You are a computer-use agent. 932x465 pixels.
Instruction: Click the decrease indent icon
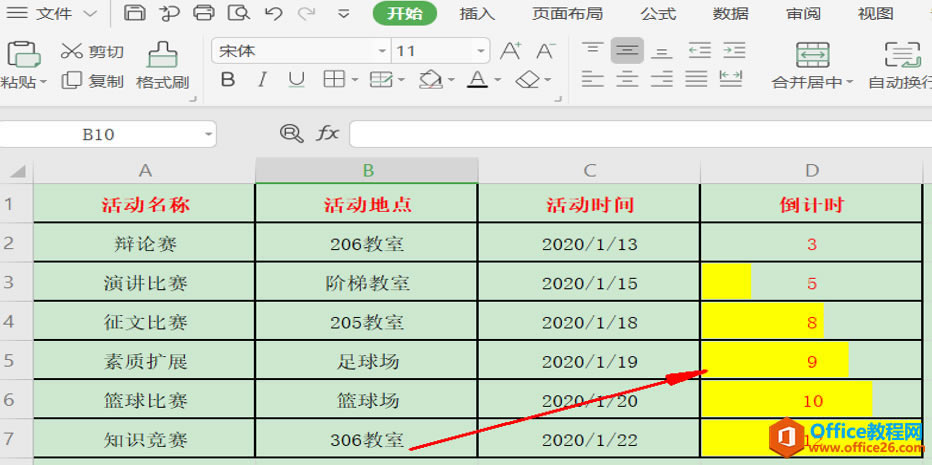[x=700, y=51]
